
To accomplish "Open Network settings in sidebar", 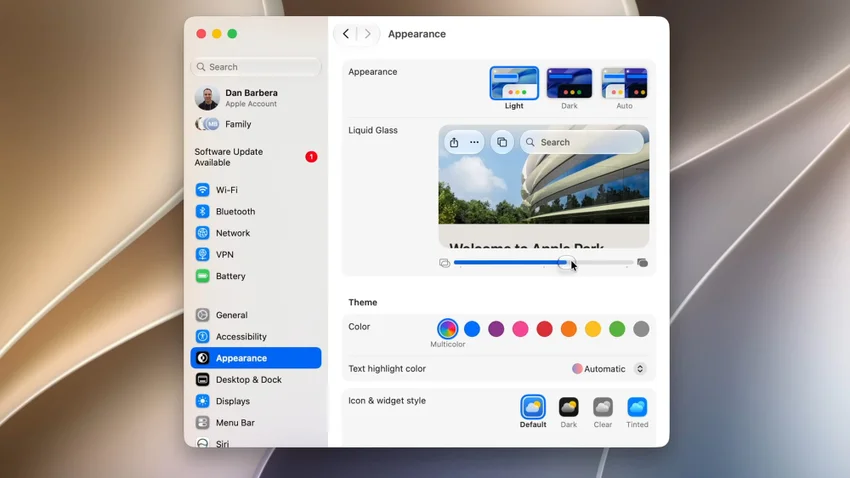I will tap(255, 233).
